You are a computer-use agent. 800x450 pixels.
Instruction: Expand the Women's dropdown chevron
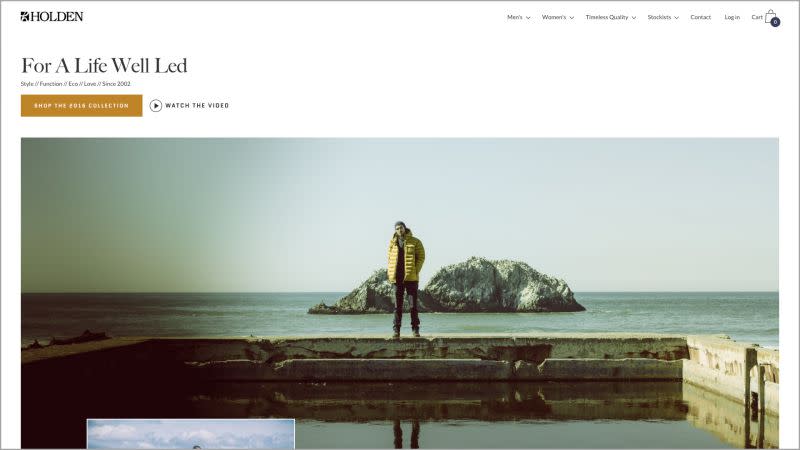[571, 18]
